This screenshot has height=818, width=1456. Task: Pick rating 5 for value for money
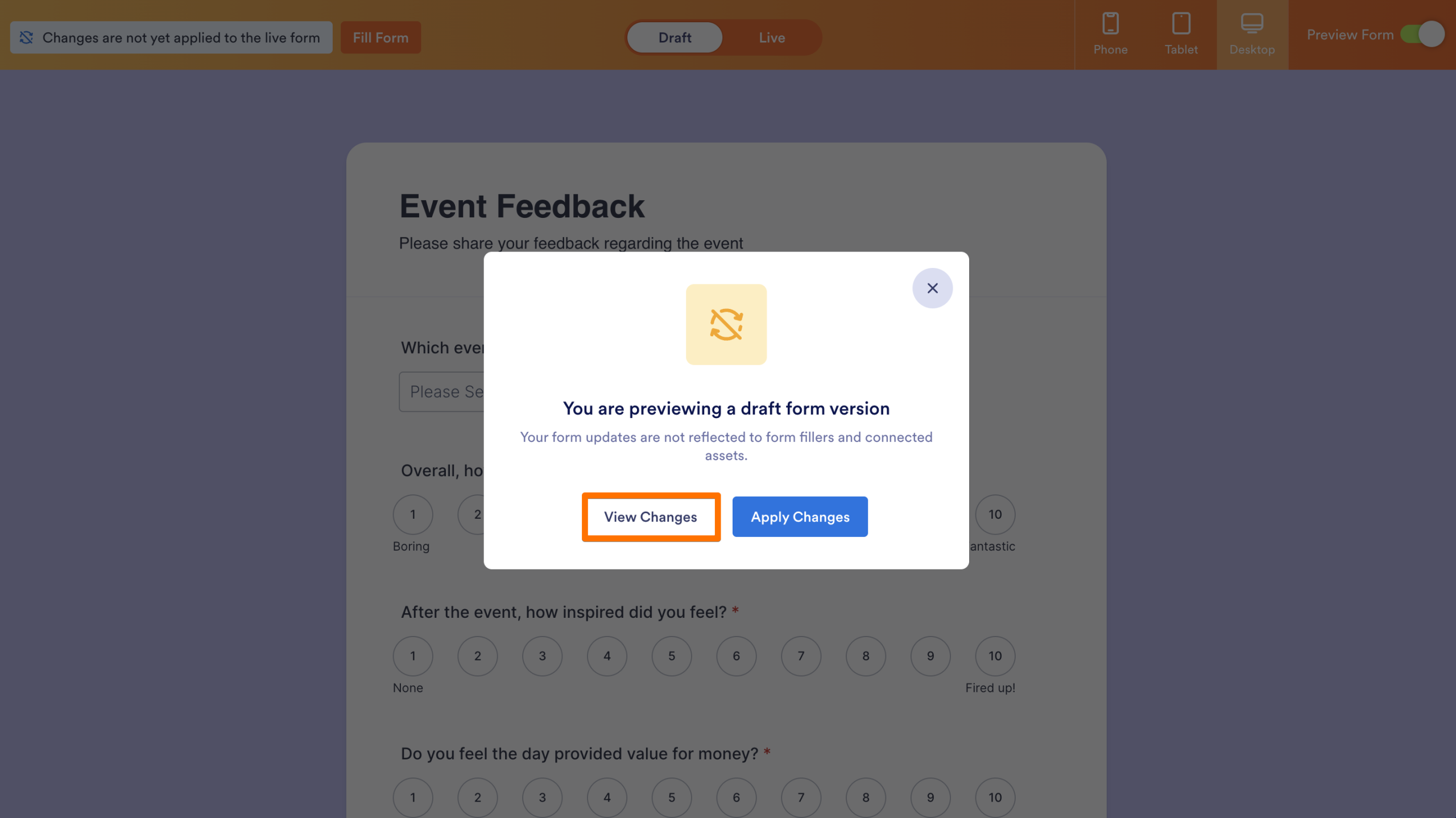tap(672, 797)
